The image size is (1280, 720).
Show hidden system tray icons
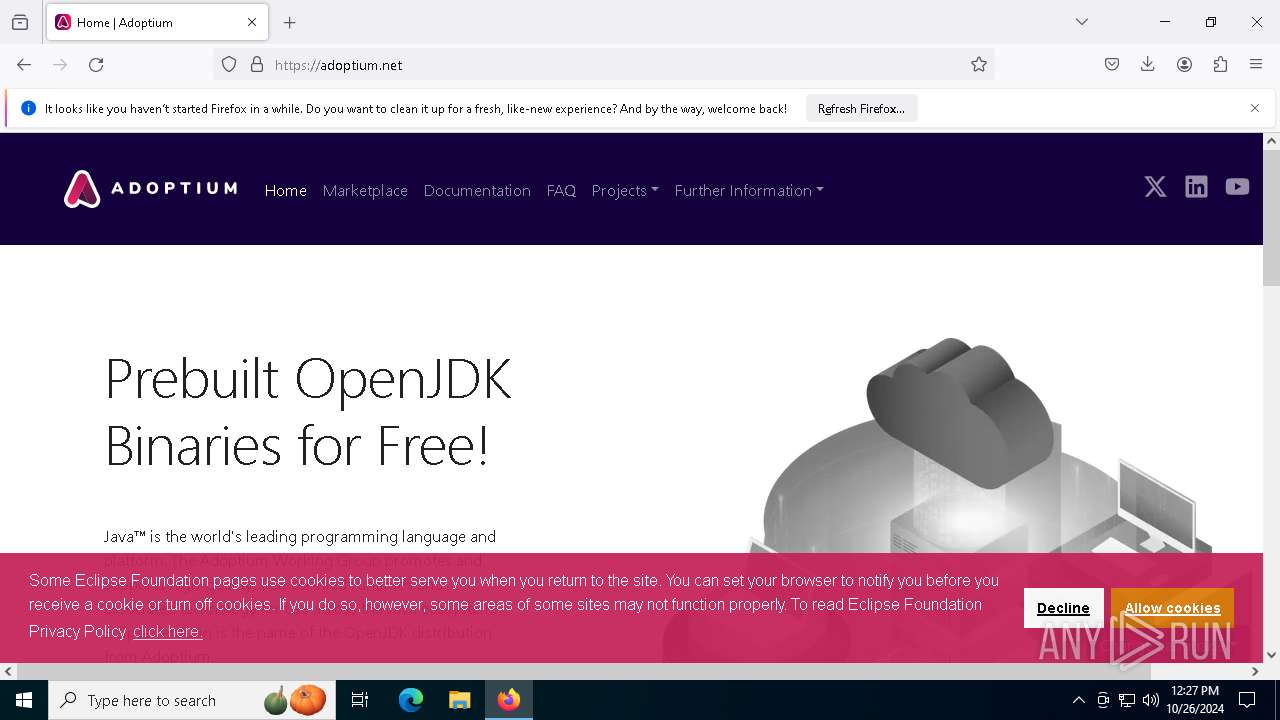point(1078,700)
